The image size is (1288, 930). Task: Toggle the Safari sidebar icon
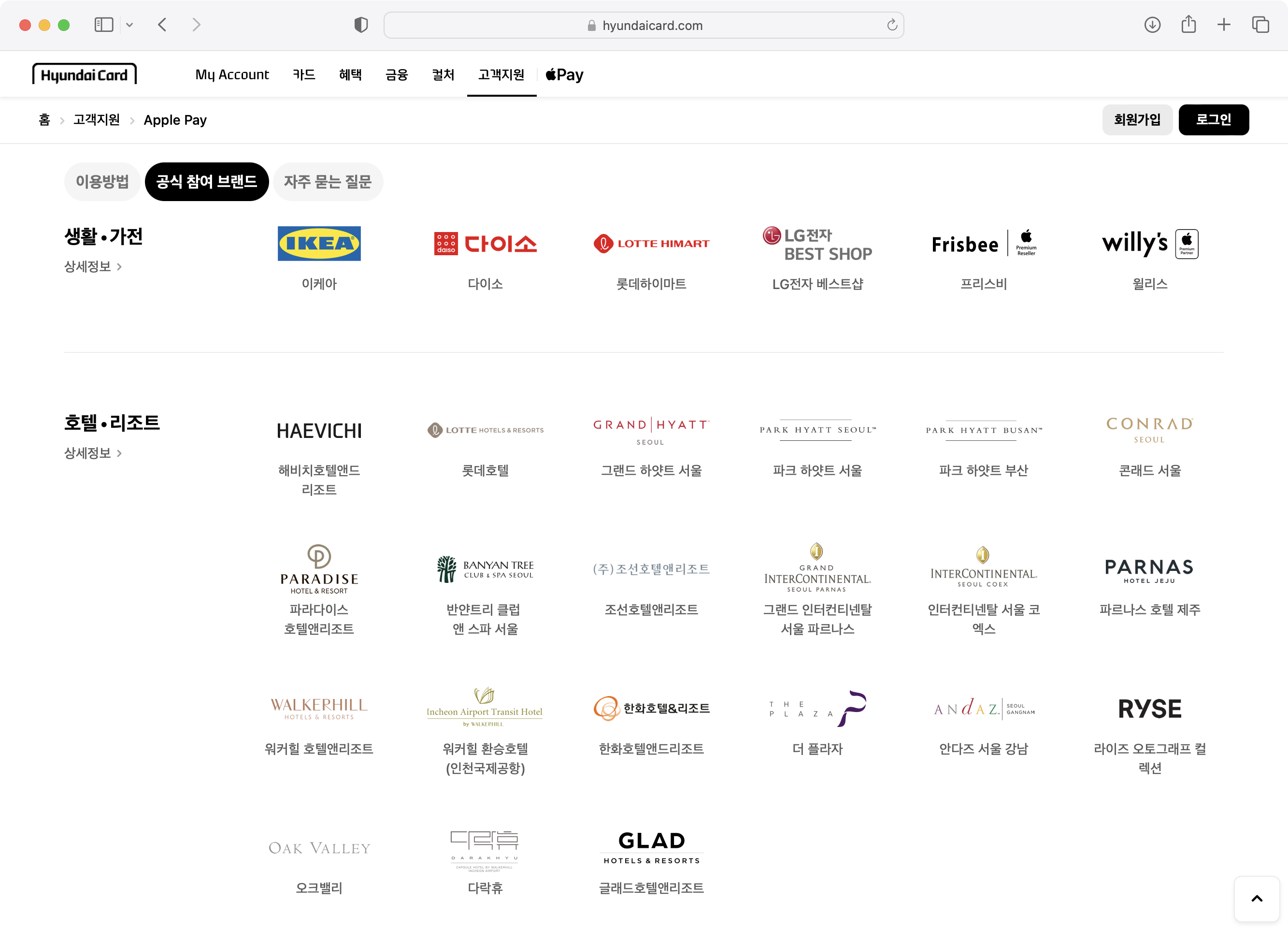click(104, 25)
